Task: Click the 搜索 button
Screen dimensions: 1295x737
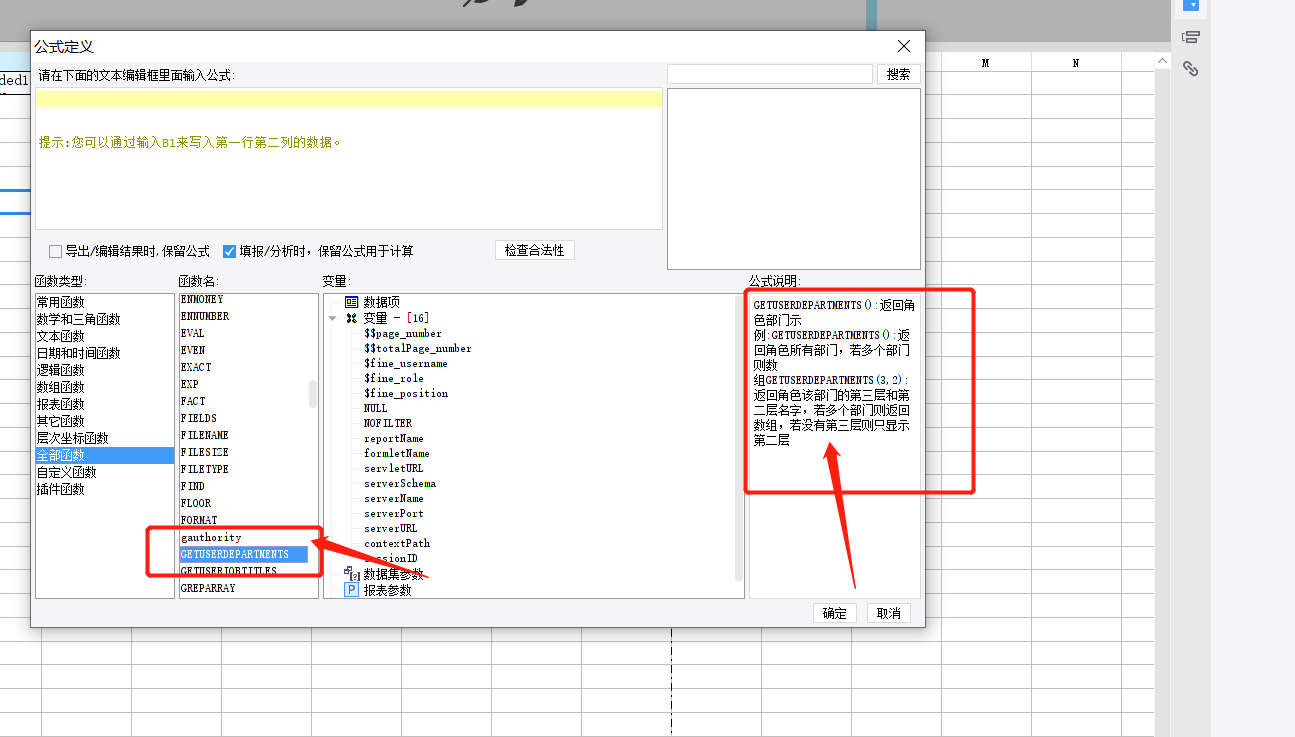Action: (x=899, y=74)
